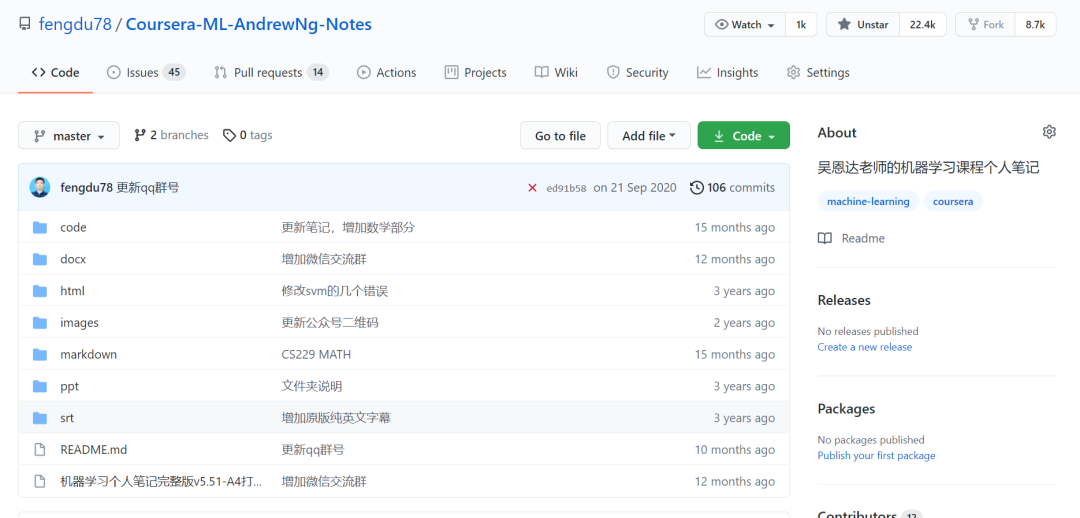The width and height of the screenshot is (1080, 518).
Task: Click the About settings gear icon
Action: [1049, 132]
